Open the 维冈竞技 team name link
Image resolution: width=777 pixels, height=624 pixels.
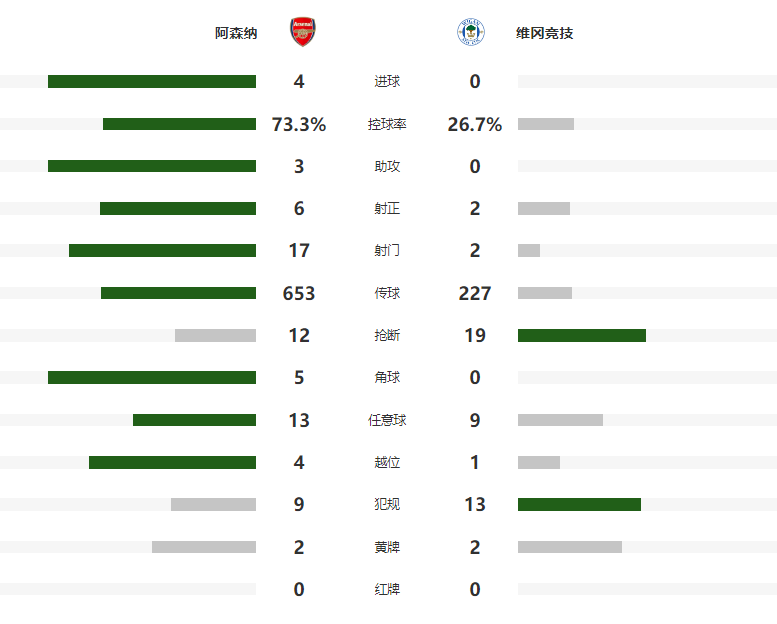pyautogui.click(x=545, y=33)
